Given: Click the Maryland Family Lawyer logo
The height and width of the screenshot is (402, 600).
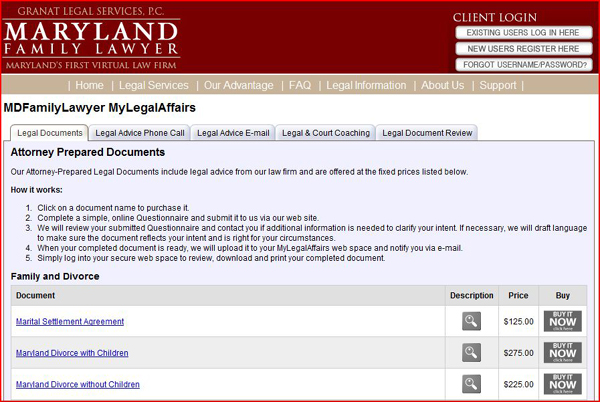Looking at the screenshot, I should 91,38.
